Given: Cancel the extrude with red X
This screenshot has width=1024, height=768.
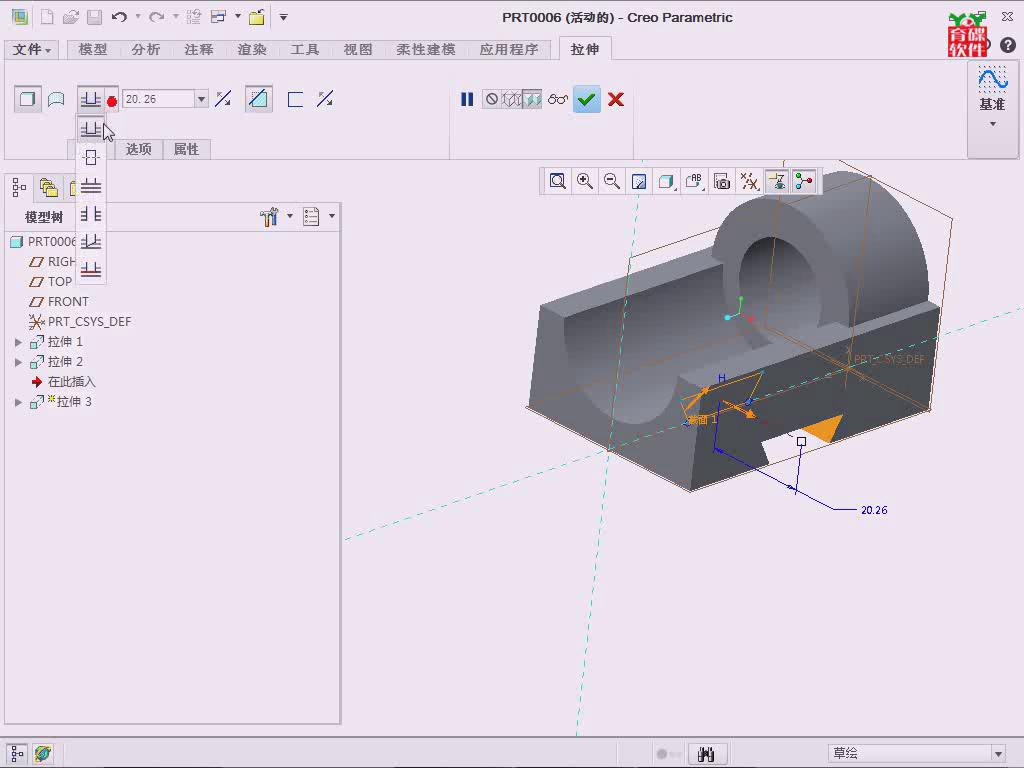Looking at the screenshot, I should point(616,99).
